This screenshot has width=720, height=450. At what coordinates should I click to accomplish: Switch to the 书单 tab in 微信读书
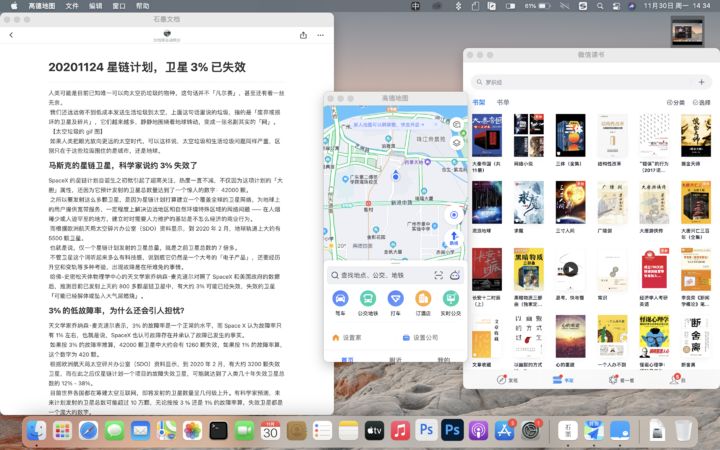[503, 102]
